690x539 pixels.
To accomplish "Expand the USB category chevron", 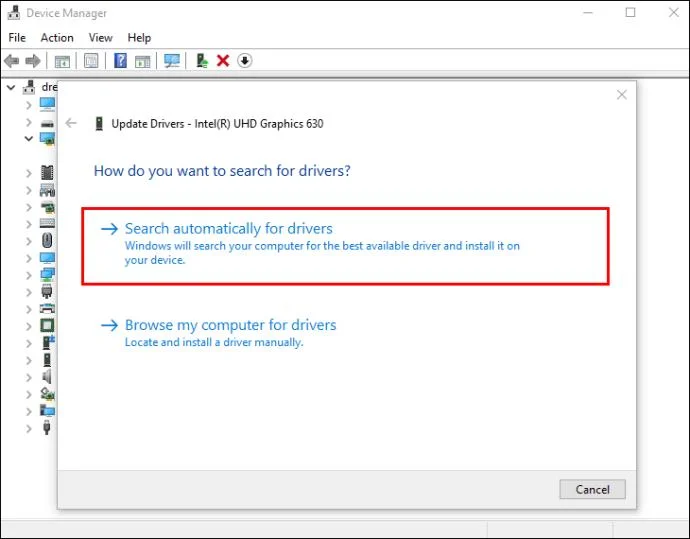I will pos(29,429).
